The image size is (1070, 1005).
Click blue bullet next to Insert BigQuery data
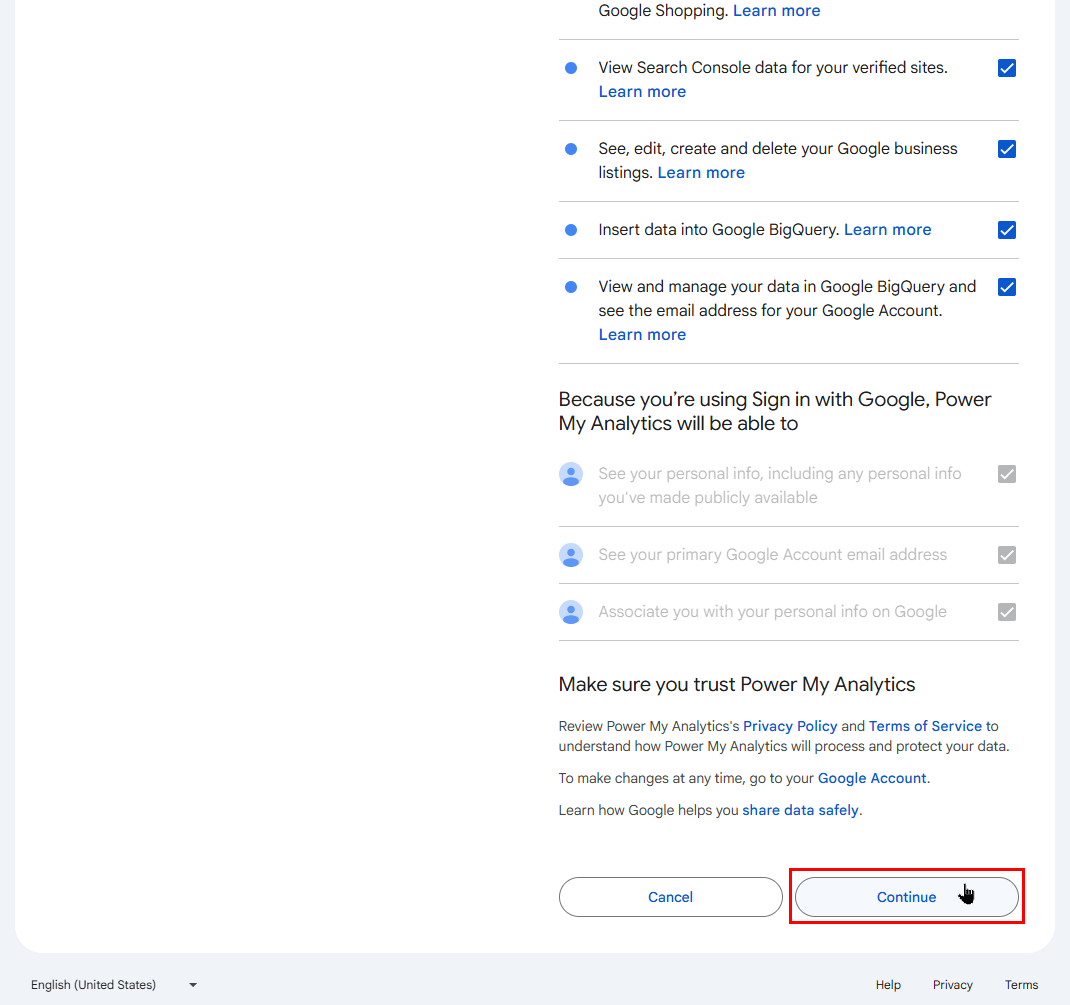(571, 230)
